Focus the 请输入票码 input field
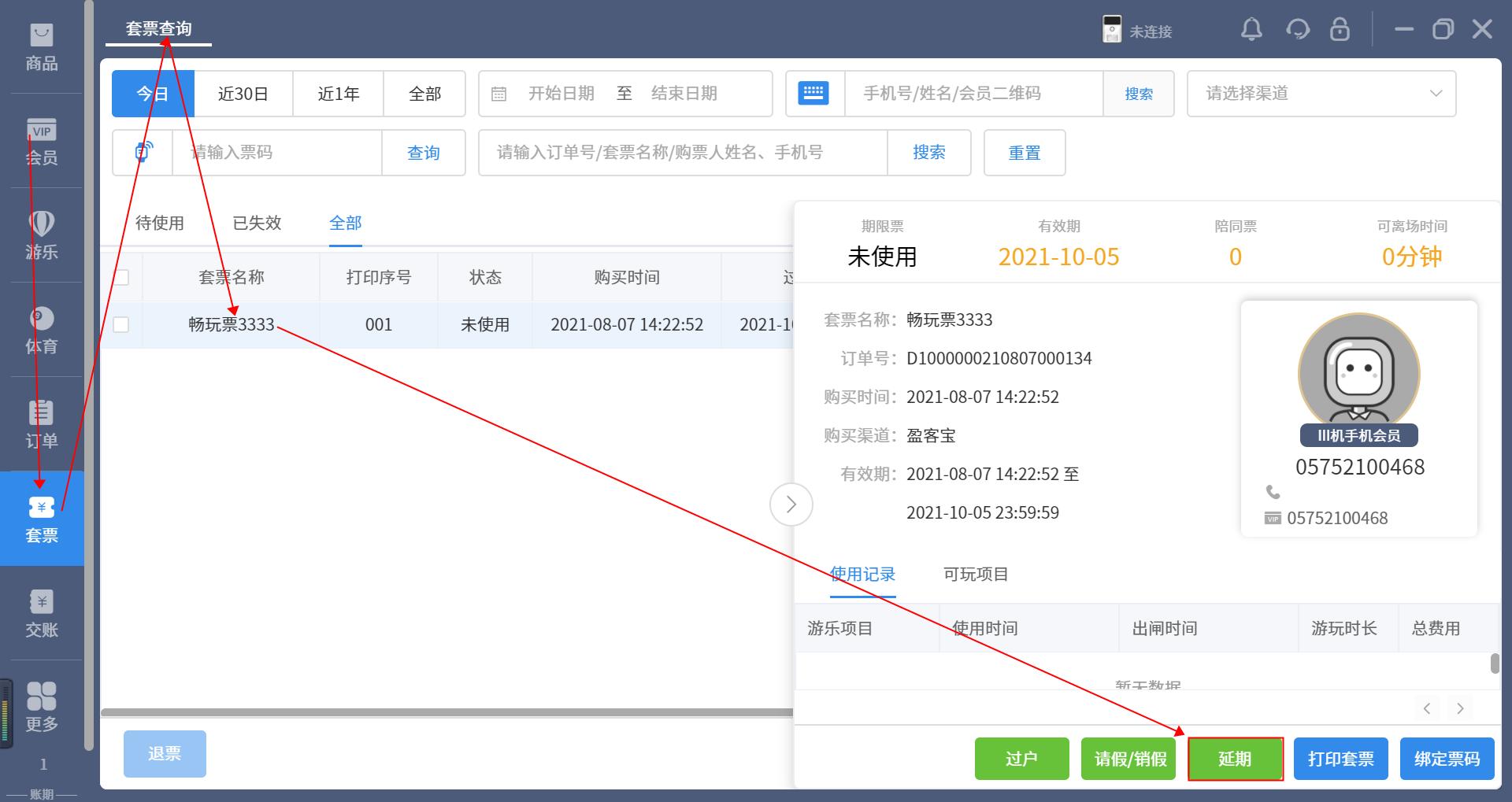The height and width of the screenshot is (802, 1512). pos(277,153)
